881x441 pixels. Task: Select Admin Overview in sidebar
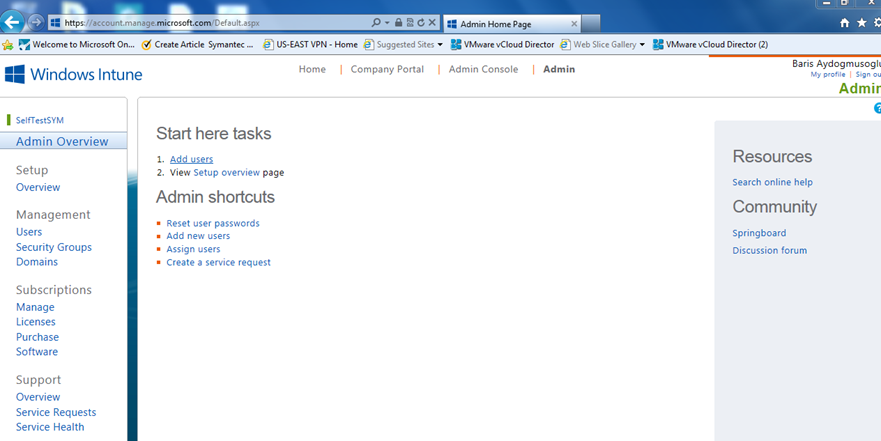pyautogui.click(x=63, y=141)
